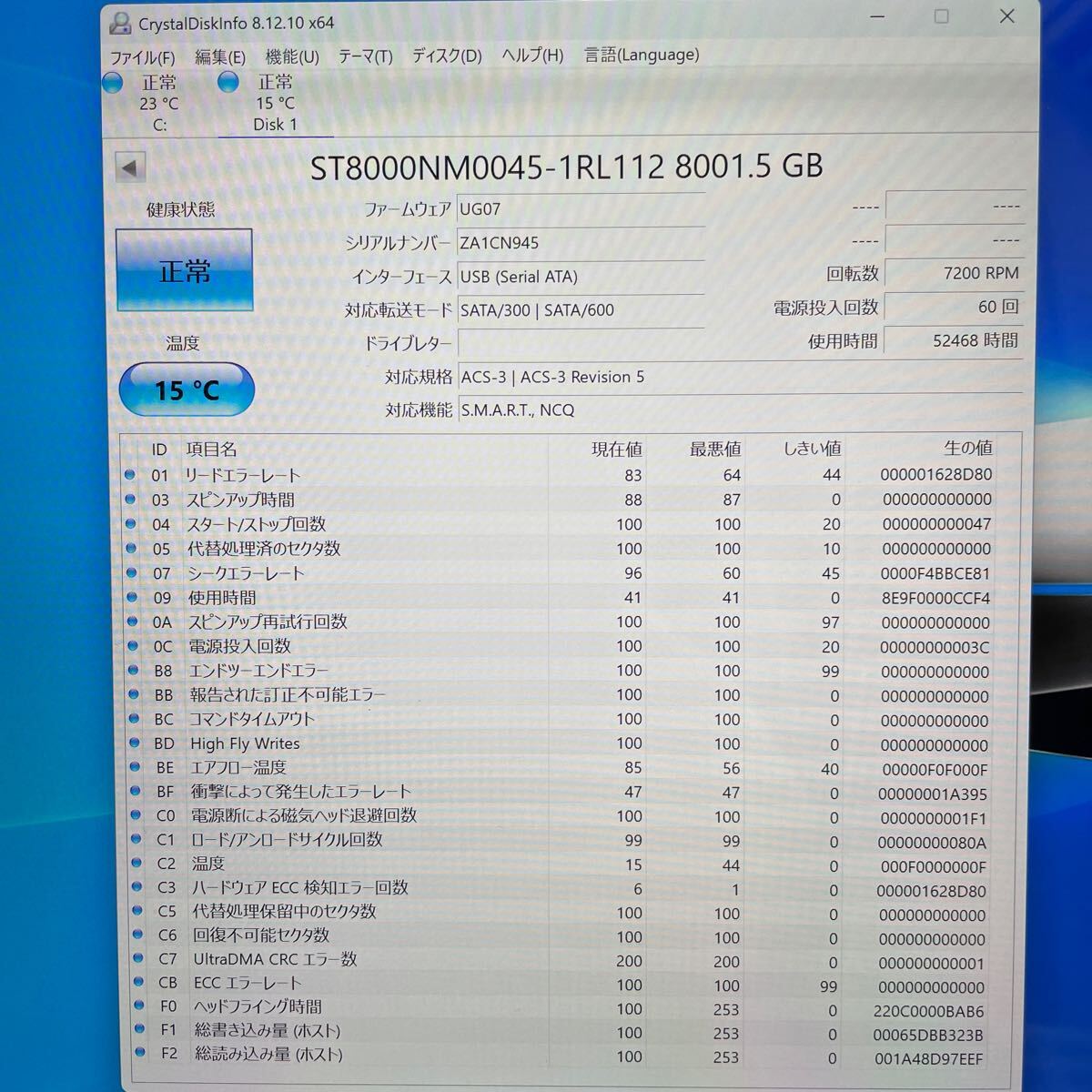Click status dot for CB ECC エラーレート
Viewport: 1092px width, 1092px height.
click(138, 981)
